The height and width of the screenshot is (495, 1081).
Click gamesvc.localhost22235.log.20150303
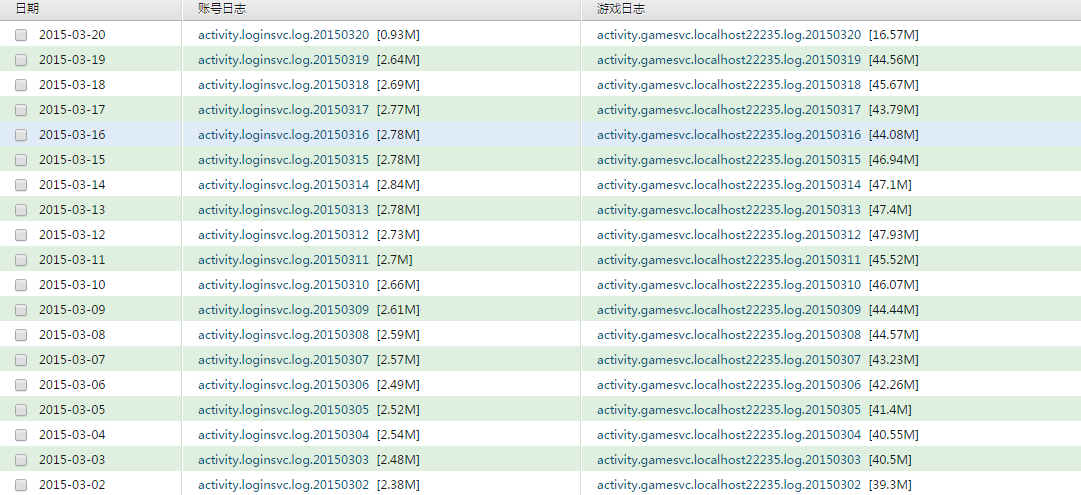[729, 459]
